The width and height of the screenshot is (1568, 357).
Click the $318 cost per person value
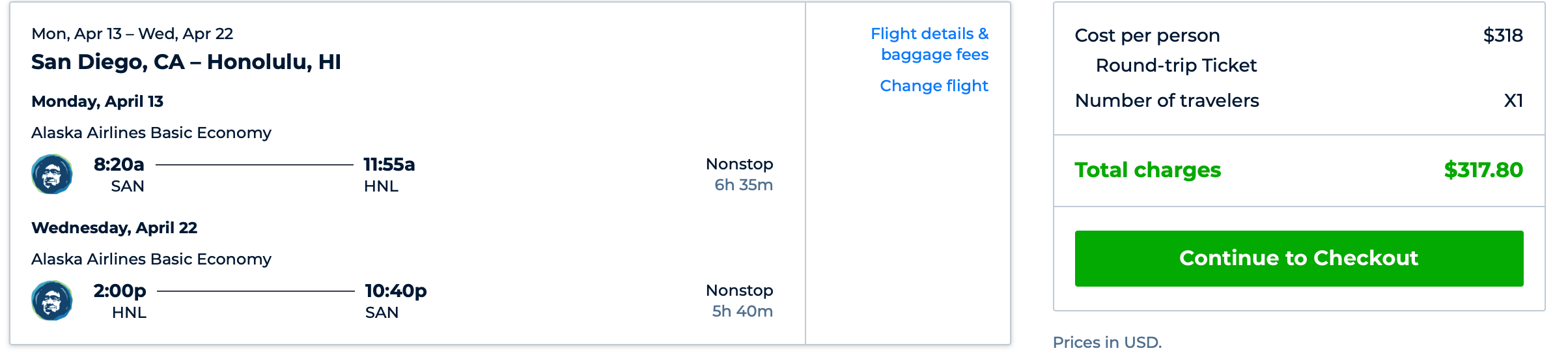tap(1503, 35)
